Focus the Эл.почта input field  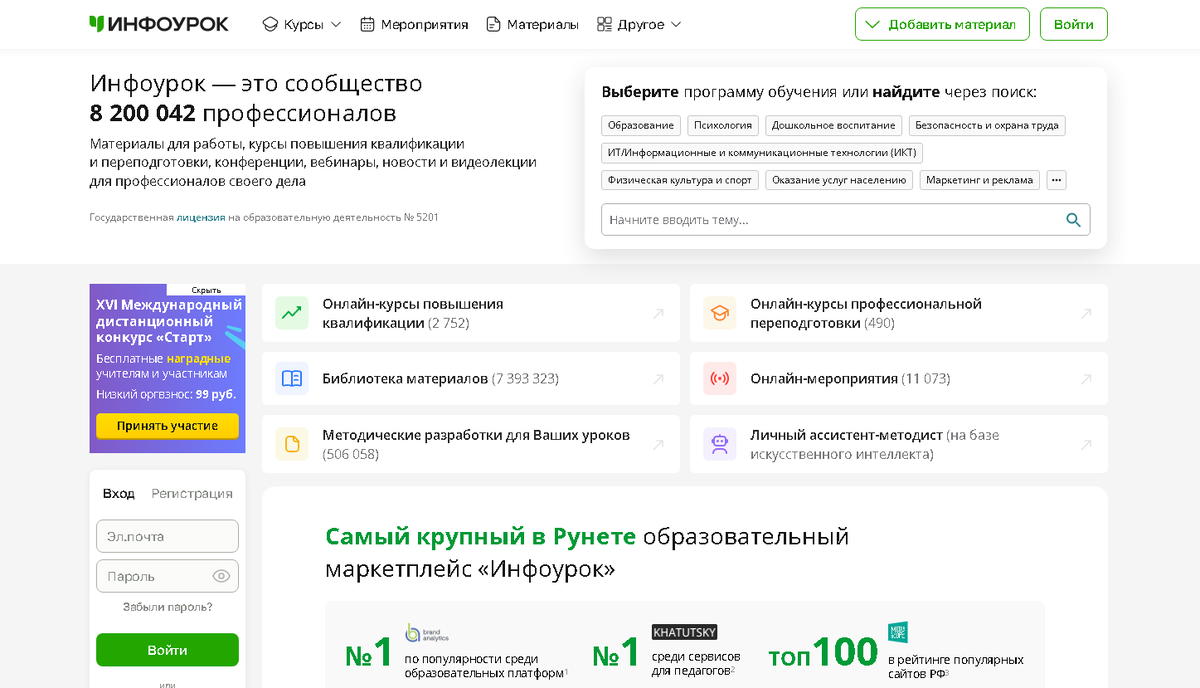[167, 536]
